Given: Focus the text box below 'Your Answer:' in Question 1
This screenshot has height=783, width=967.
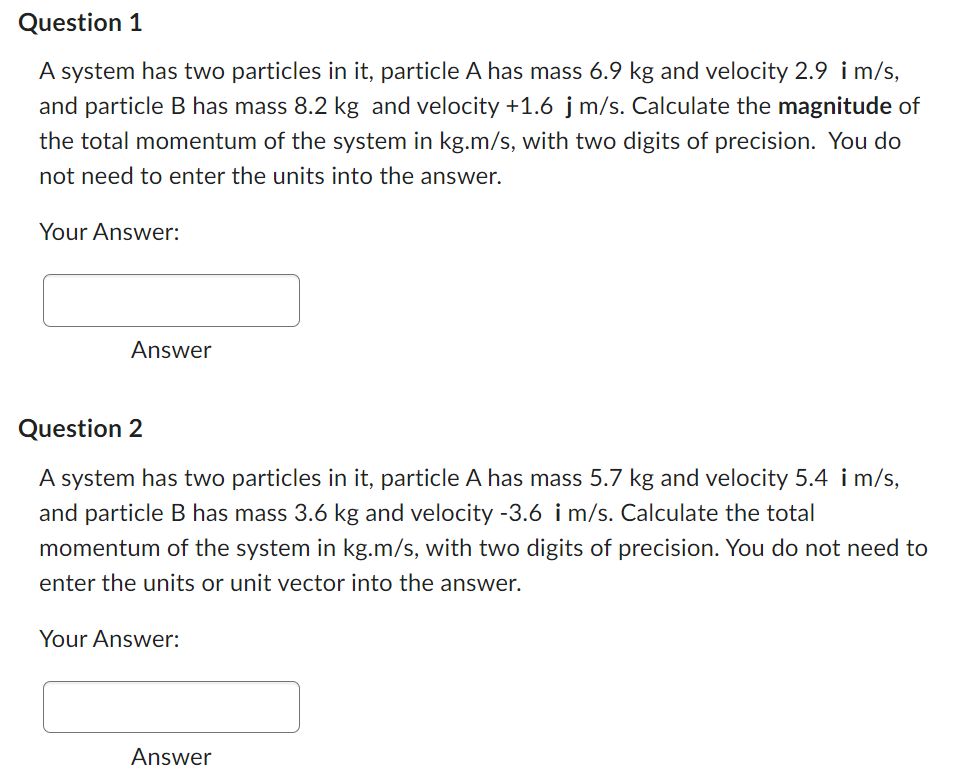Looking at the screenshot, I should click(170, 300).
